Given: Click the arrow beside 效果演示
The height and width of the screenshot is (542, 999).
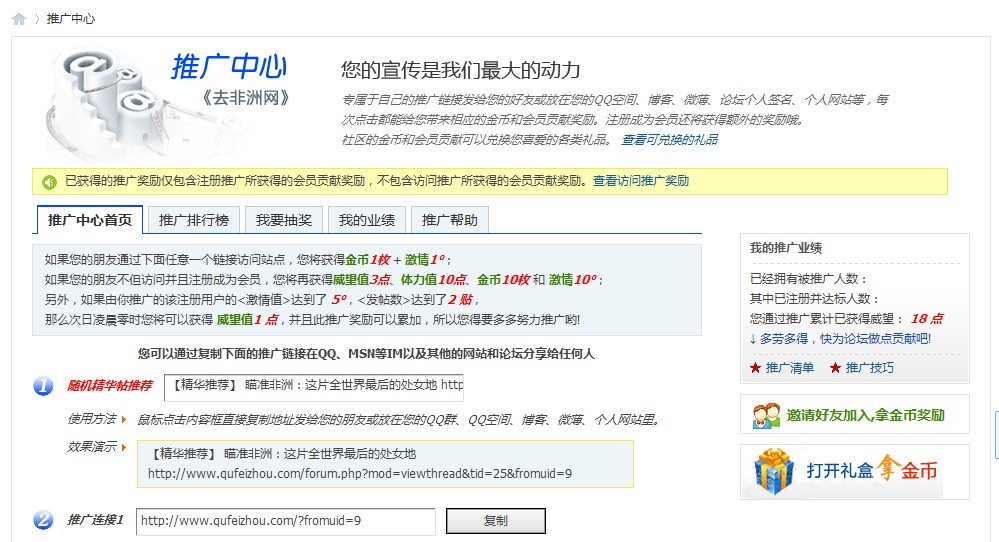Looking at the screenshot, I should coord(124,447).
